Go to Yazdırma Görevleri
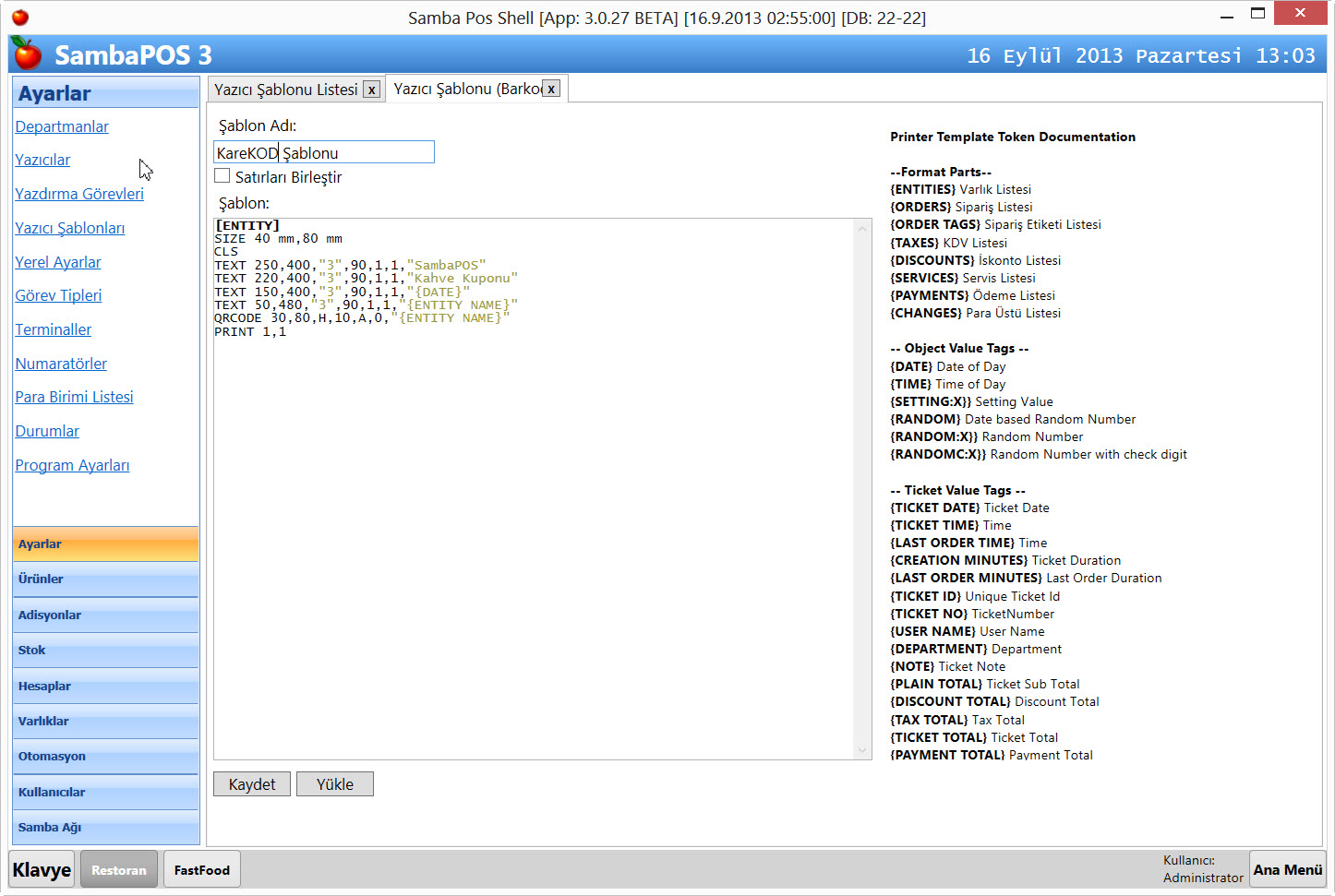The height and width of the screenshot is (896, 1335). [79, 194]
